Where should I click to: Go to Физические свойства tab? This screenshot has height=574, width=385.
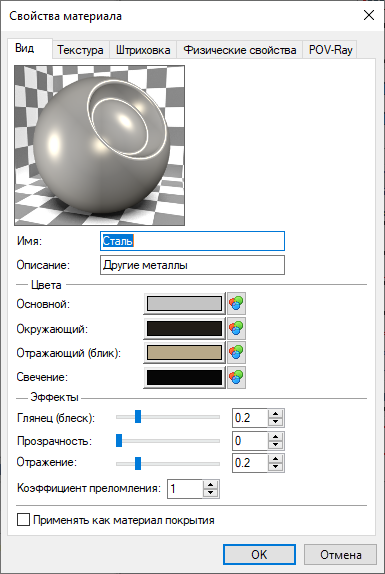point(240,50)
